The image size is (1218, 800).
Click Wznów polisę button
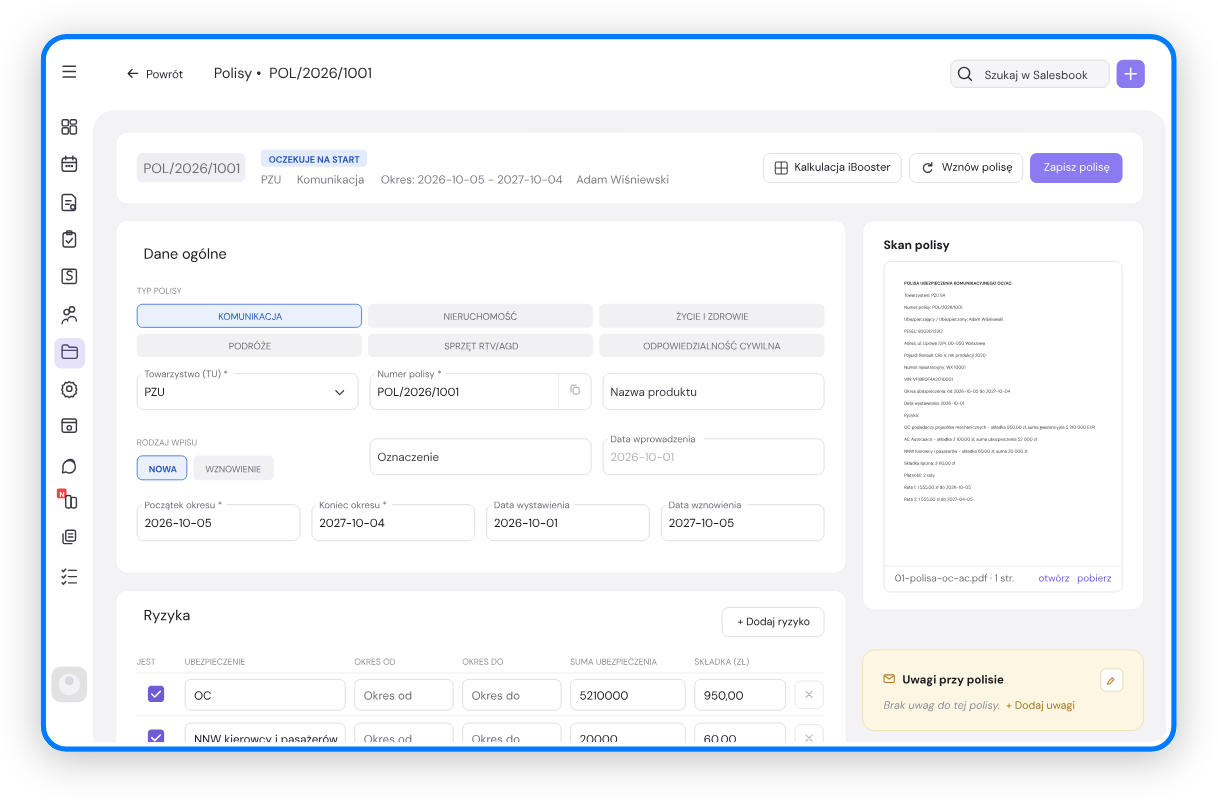[x=966, y=168]
